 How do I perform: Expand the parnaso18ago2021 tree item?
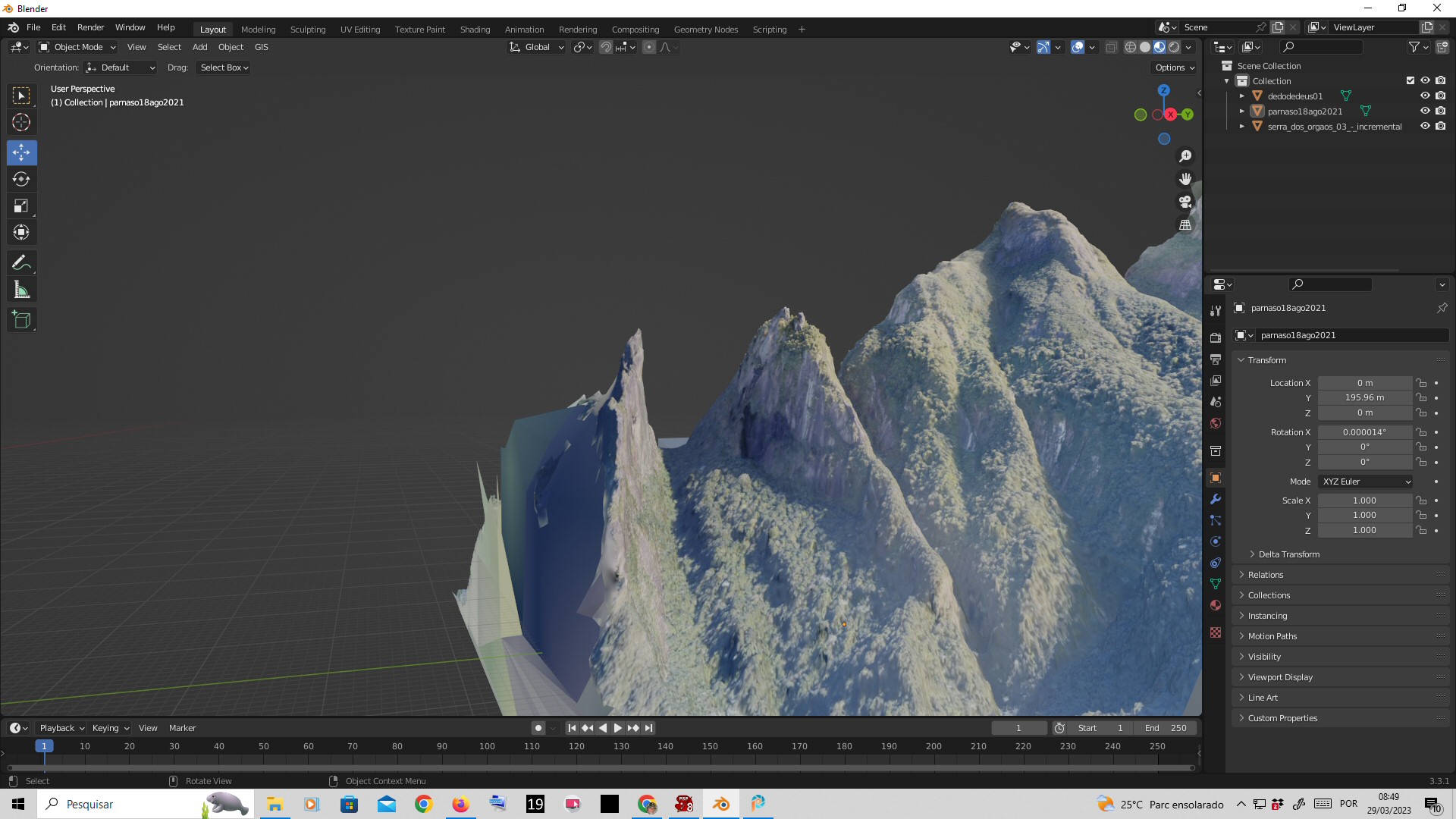coord(1242,111)
